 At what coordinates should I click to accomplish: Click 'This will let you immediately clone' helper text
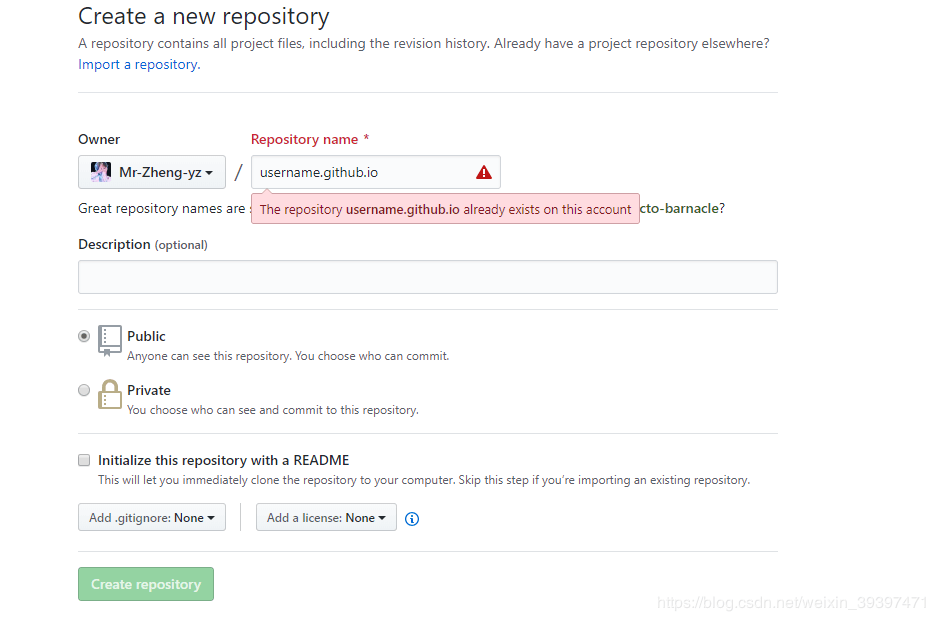tap(424, 480)
